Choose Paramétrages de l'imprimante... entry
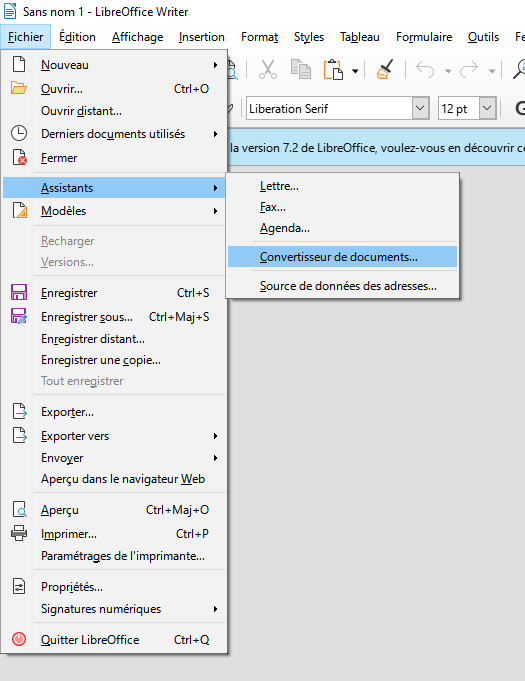 click(x=114, y=556)
